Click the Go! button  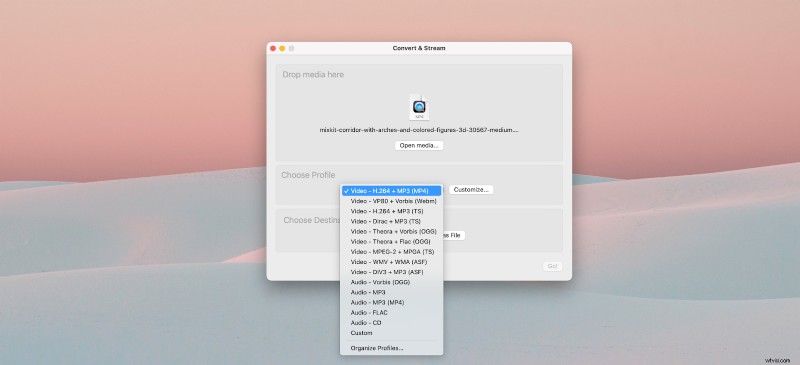[552, 266]
